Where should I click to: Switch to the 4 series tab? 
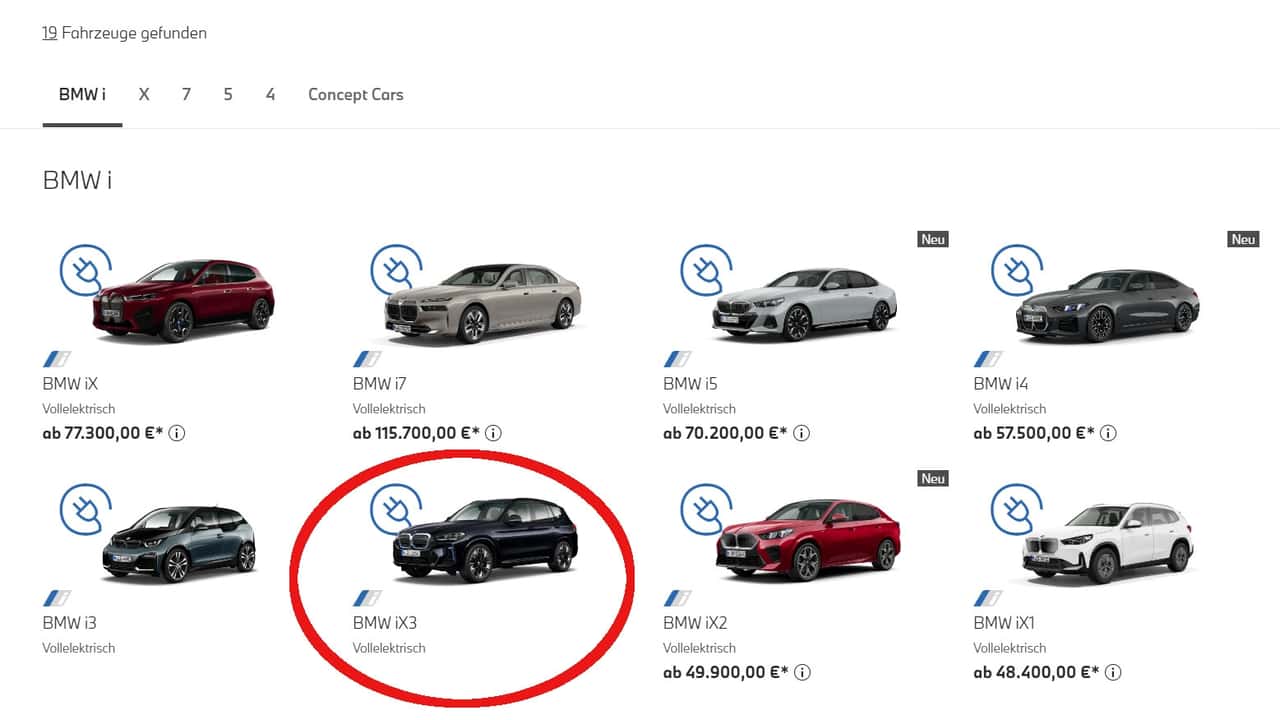(270, 95)
